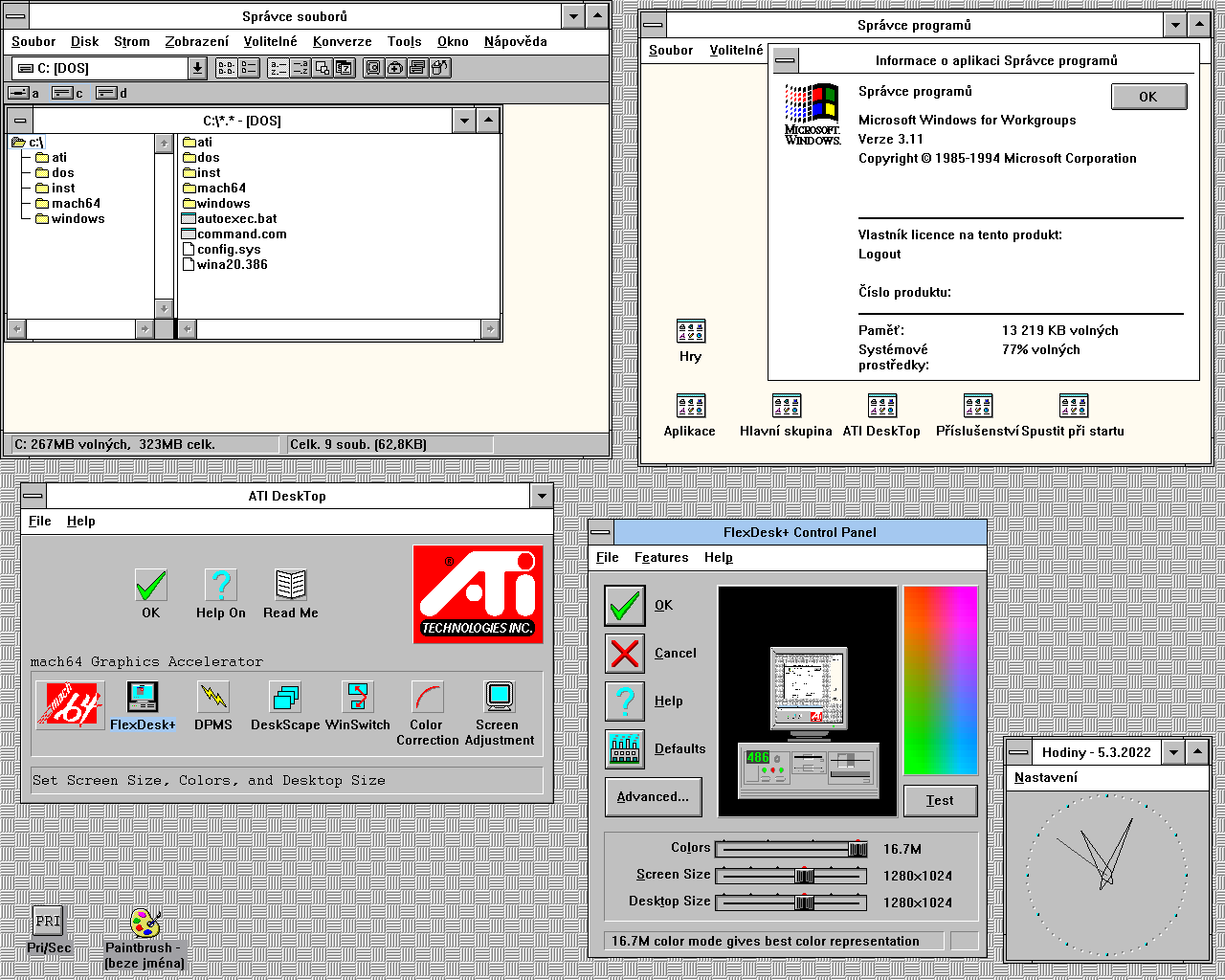Image resolution: width=1225 pixels, height=980 pixels.
Task: Switch to drive d in drive bar
Action: coord(110,93)
